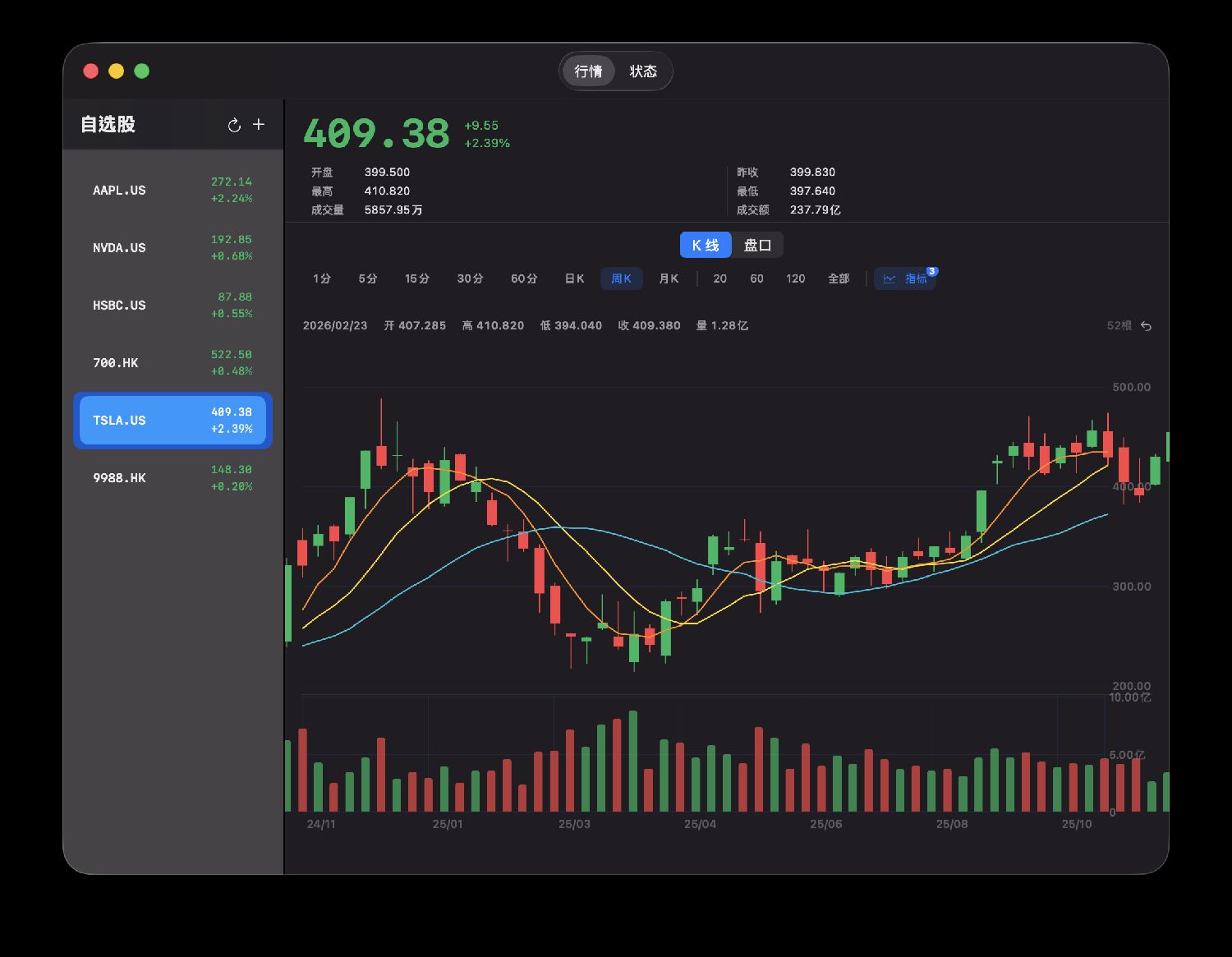Click the 成交额 value 237.79亿
The width and height of the screenshot is (1232, 957).
pyautogui.click(x=815, y=210)
